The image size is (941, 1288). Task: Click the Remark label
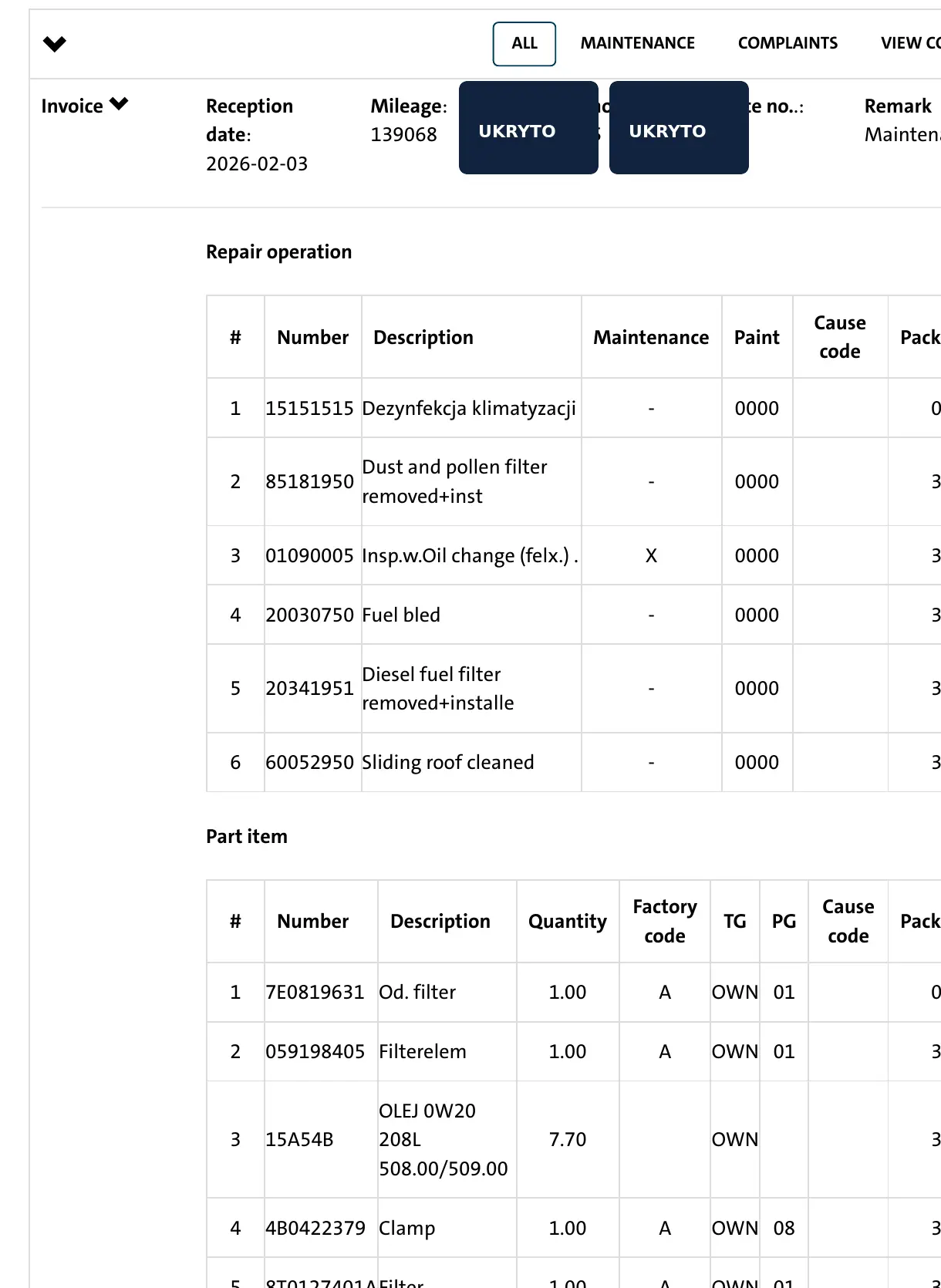[898, 106]
